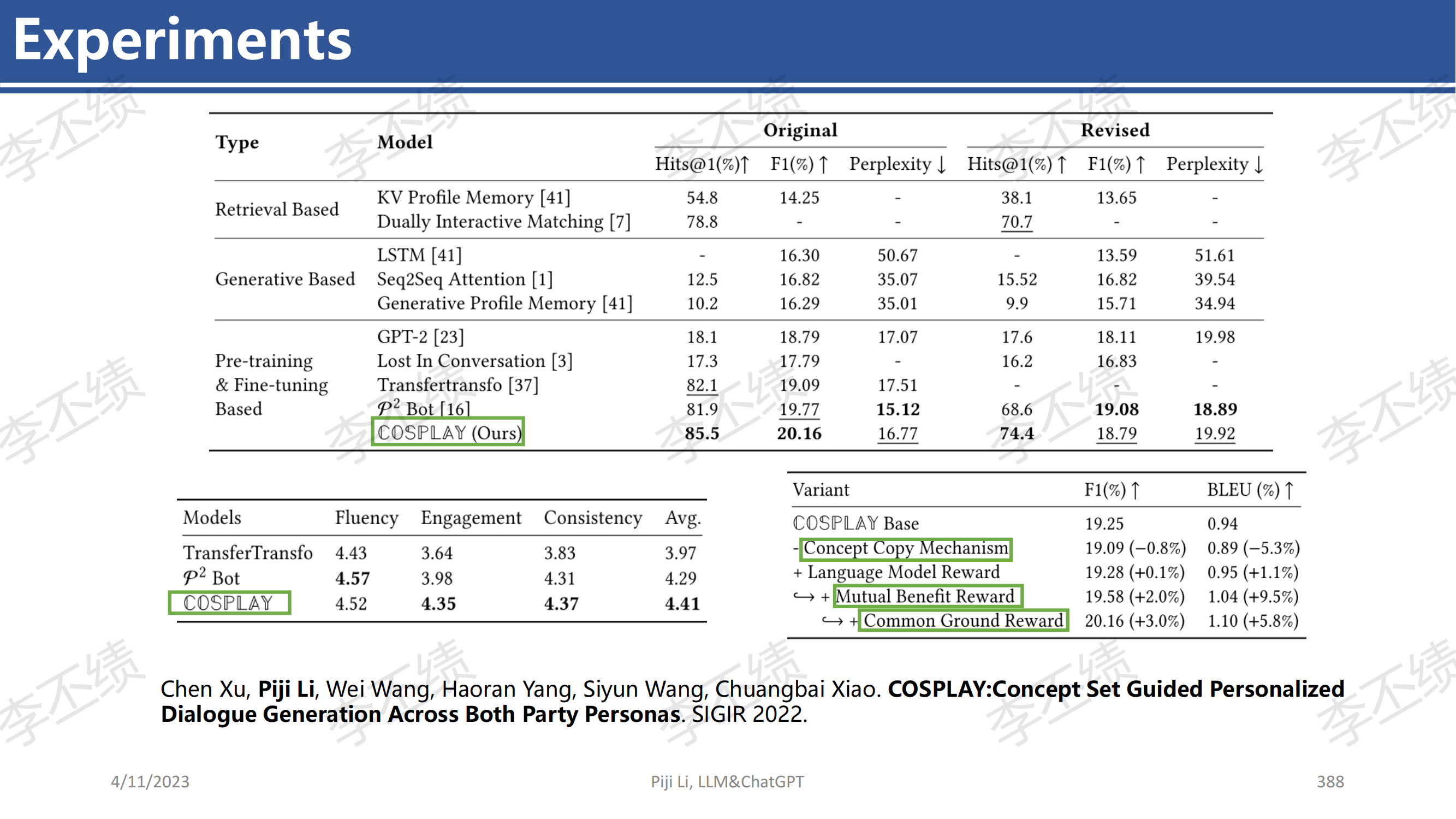Click the "Variant" header in ablation table
Viewport: 1456px width, 819px height.
pos(821,489)
